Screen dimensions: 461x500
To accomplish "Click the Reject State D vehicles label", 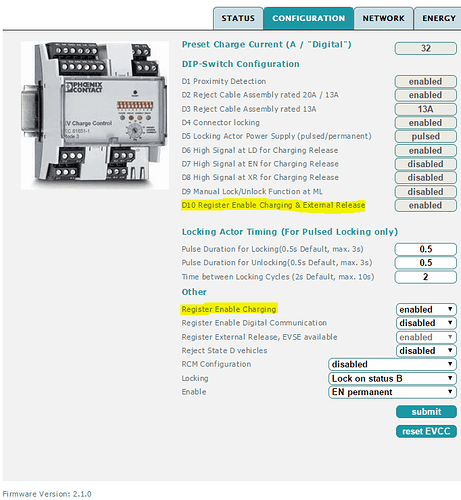I will [x=224, y=351].
